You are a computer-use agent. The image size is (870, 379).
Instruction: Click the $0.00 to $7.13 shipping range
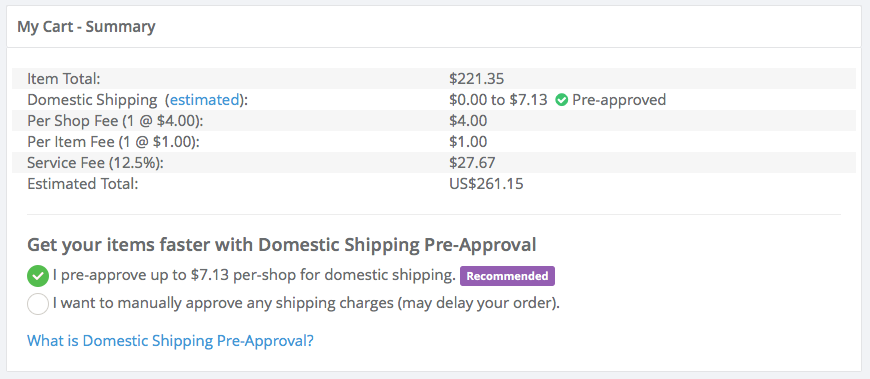(x=498, y=100)
